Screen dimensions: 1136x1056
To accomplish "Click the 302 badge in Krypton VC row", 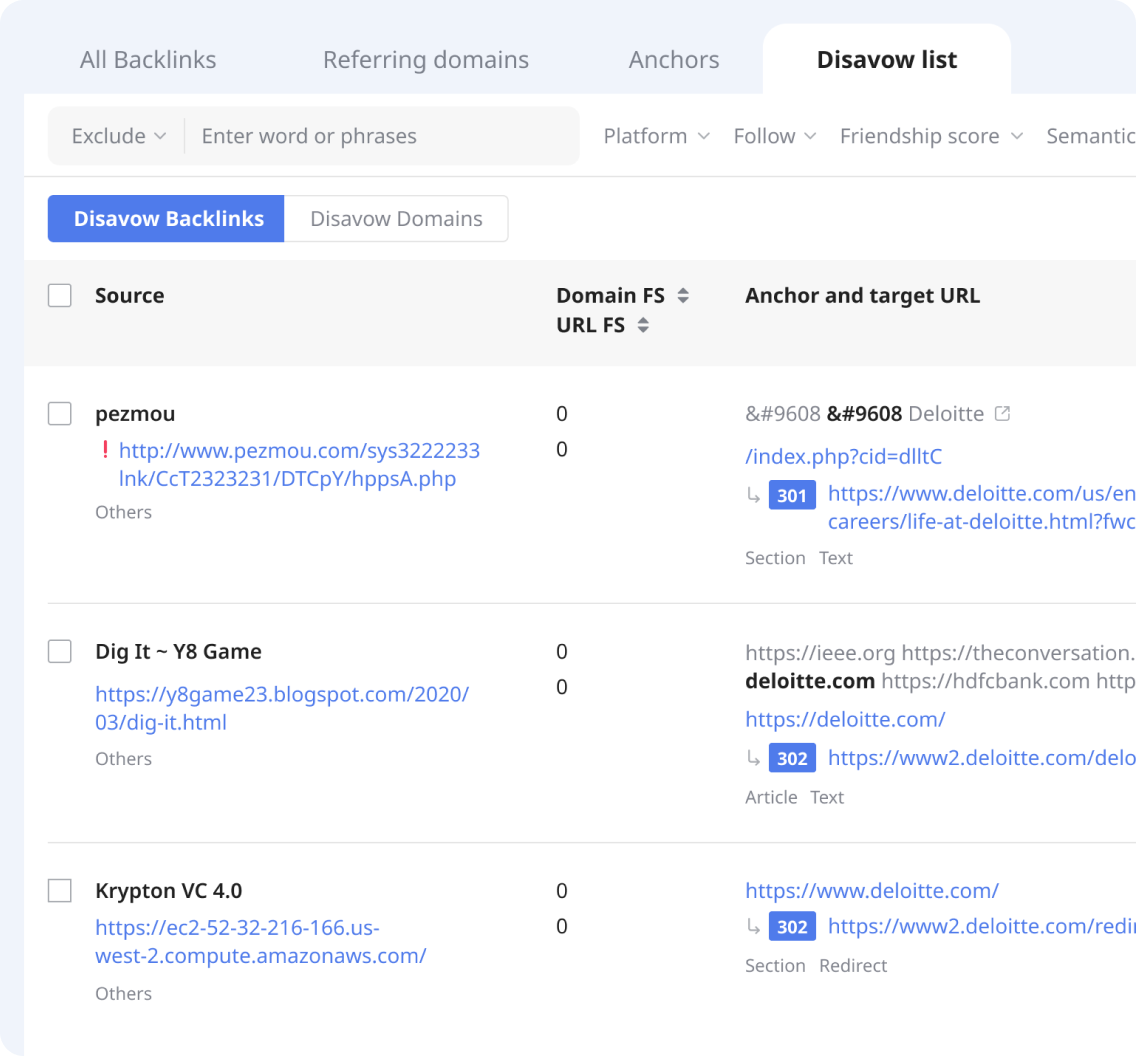I will 792,927.
